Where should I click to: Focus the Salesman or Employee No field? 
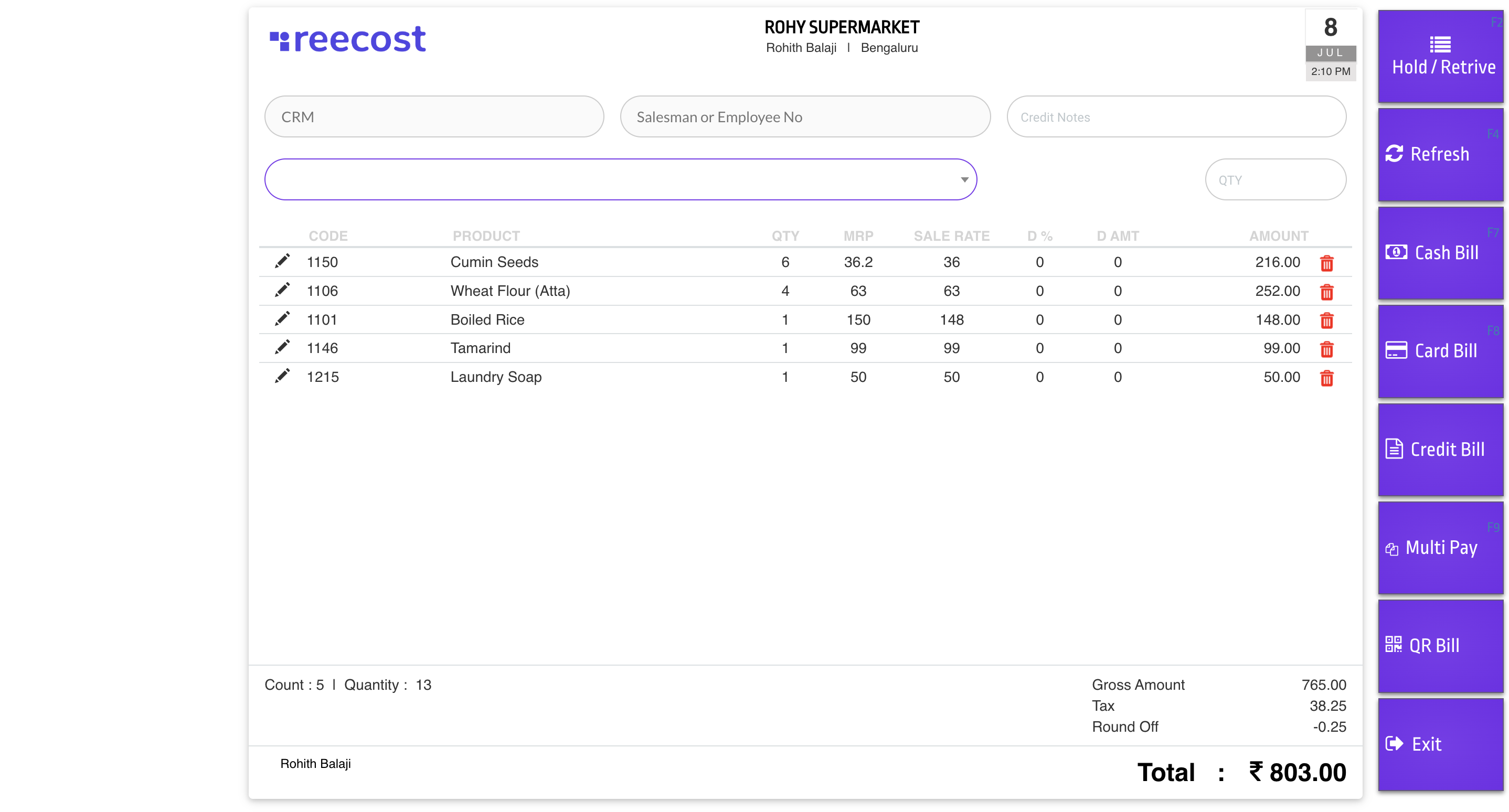click(805, 117)
